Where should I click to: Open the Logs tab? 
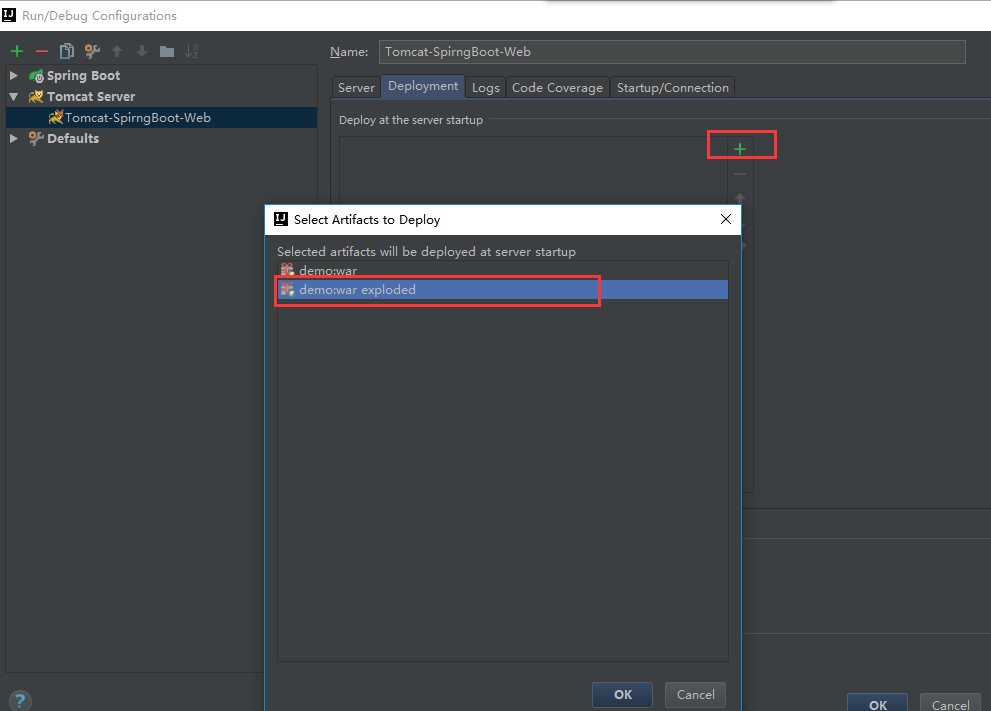(486, 88)
